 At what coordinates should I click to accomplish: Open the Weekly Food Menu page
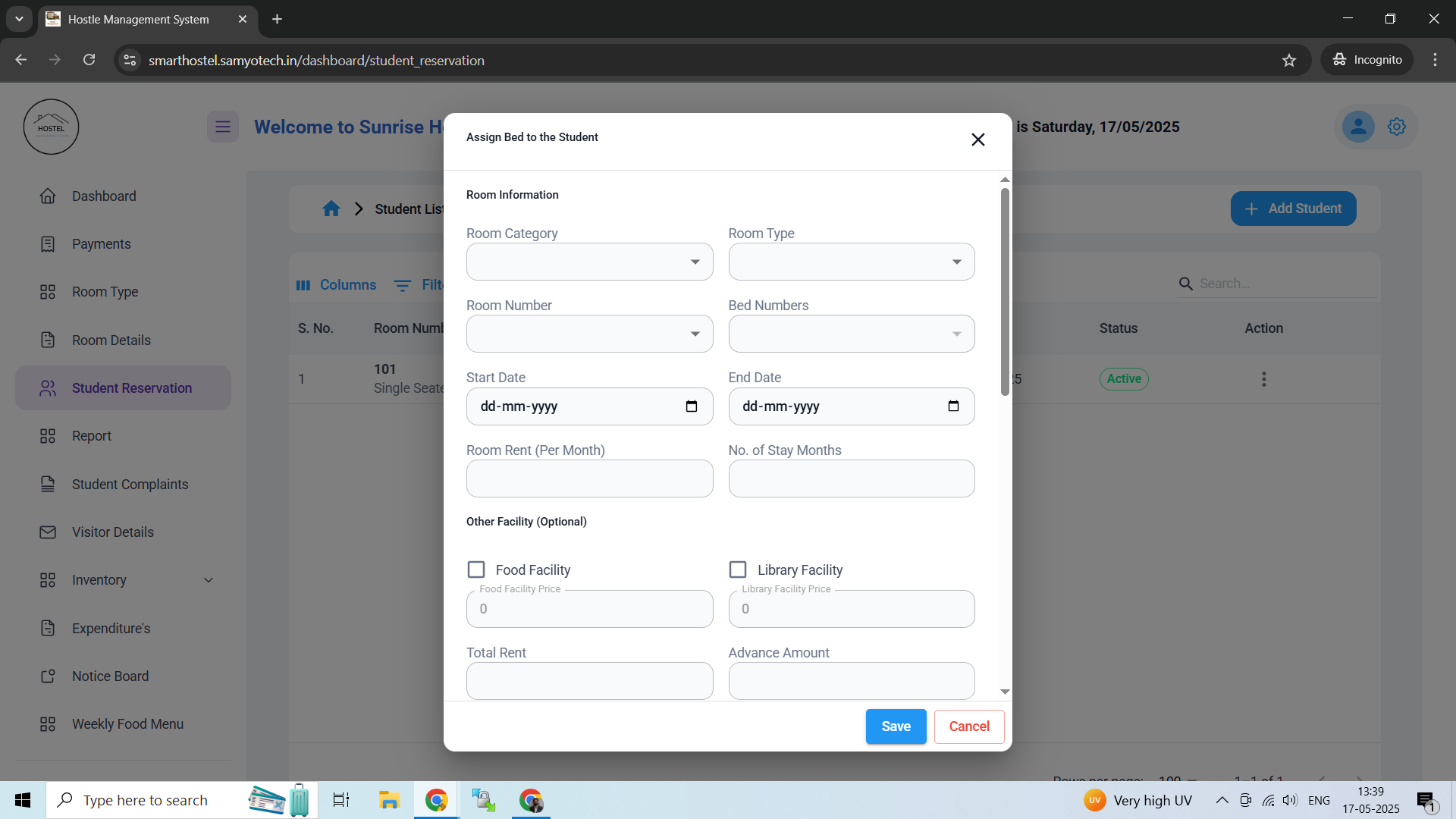pyautogui.click(x=127, y=723)
